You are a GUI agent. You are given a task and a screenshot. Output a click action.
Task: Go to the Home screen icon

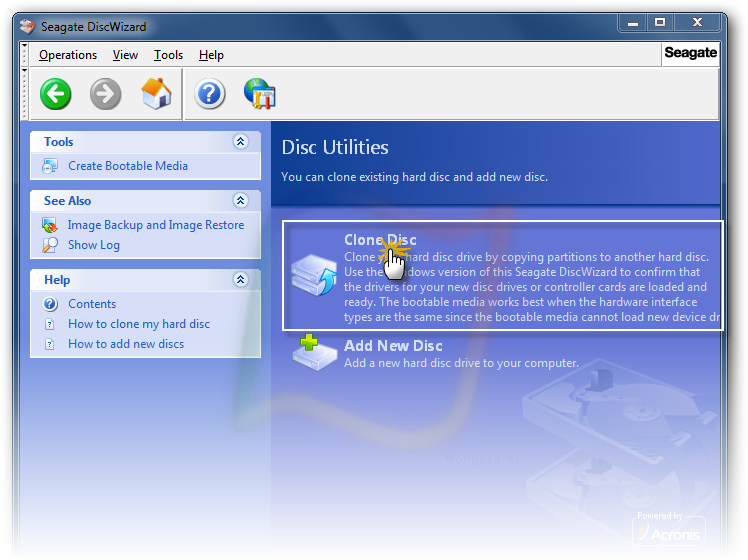coord(156,93)
